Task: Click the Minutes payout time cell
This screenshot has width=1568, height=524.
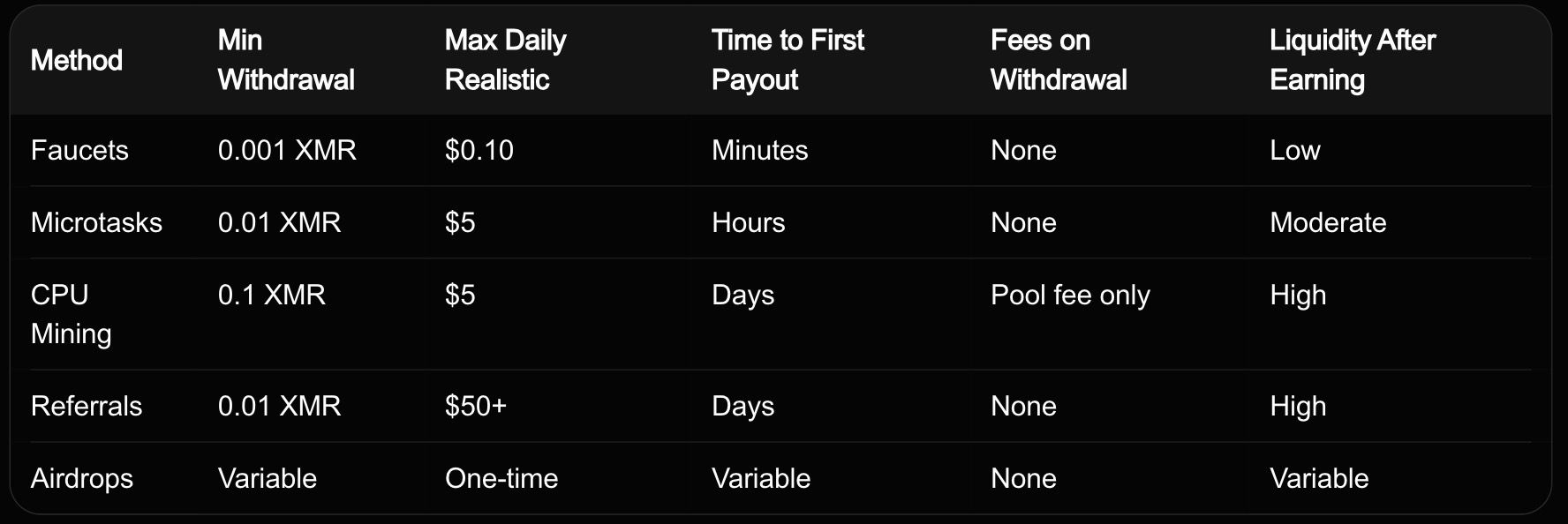Action: [x=759, y=150]
